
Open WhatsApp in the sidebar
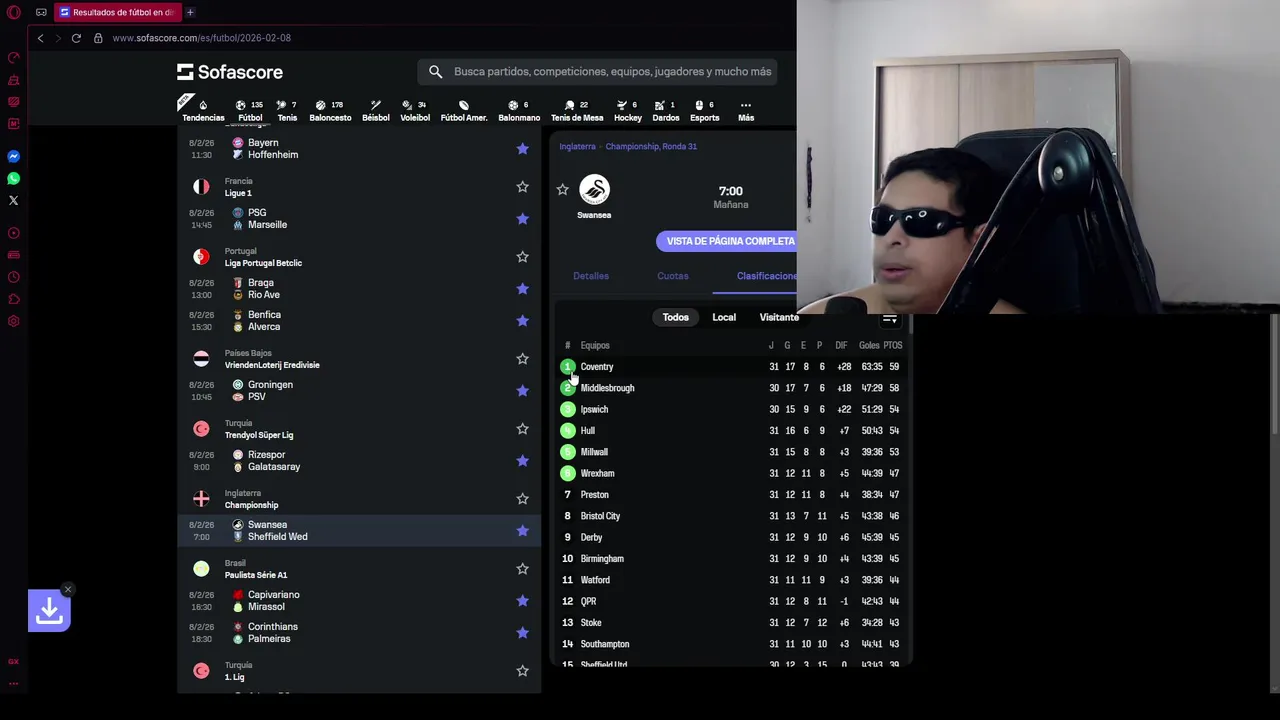pos(13,178)
